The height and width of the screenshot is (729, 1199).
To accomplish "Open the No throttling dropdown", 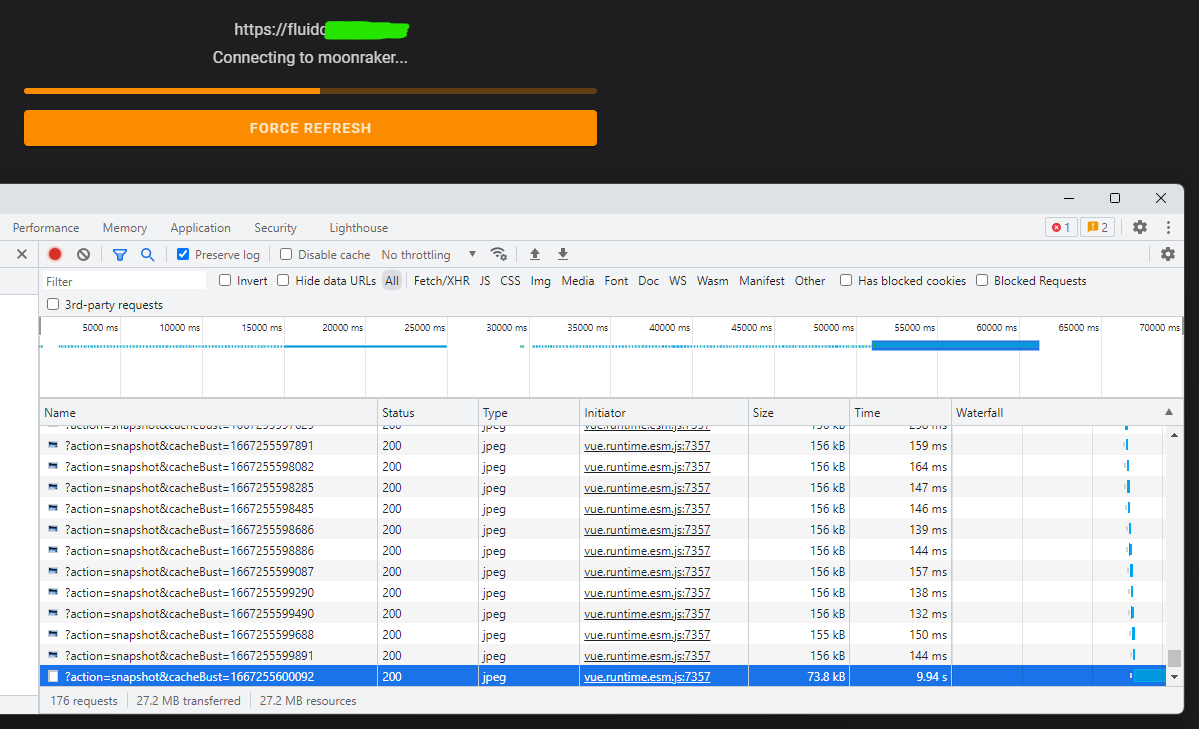I will 429,255.
